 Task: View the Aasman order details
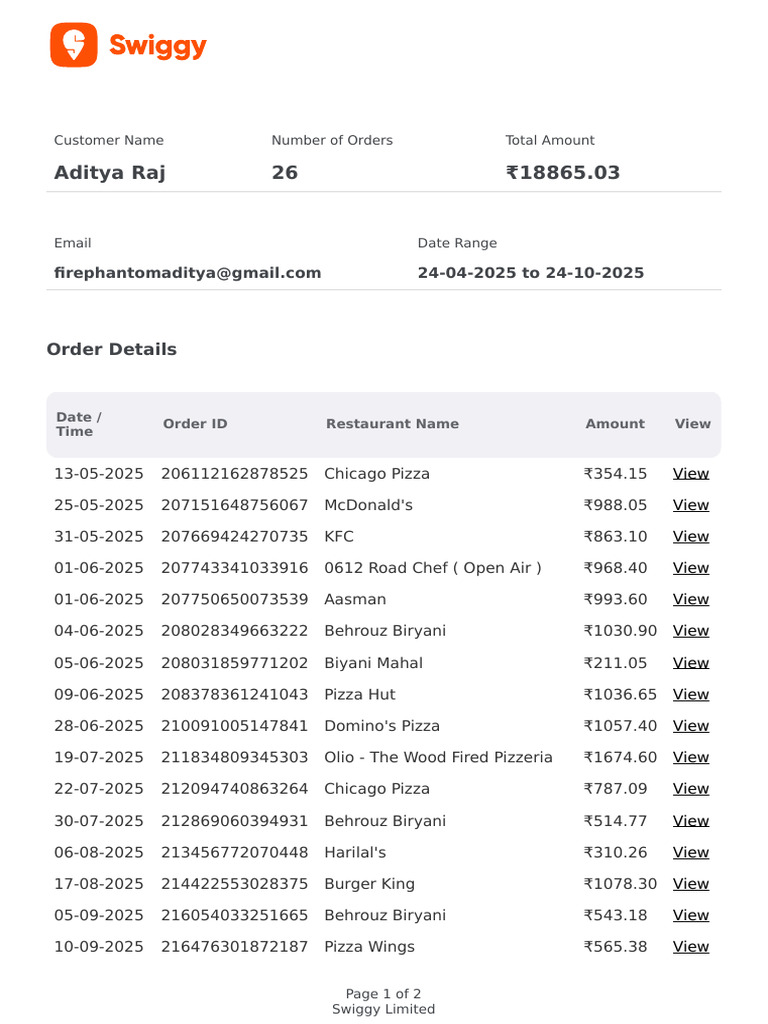click(x=691, y=599)
